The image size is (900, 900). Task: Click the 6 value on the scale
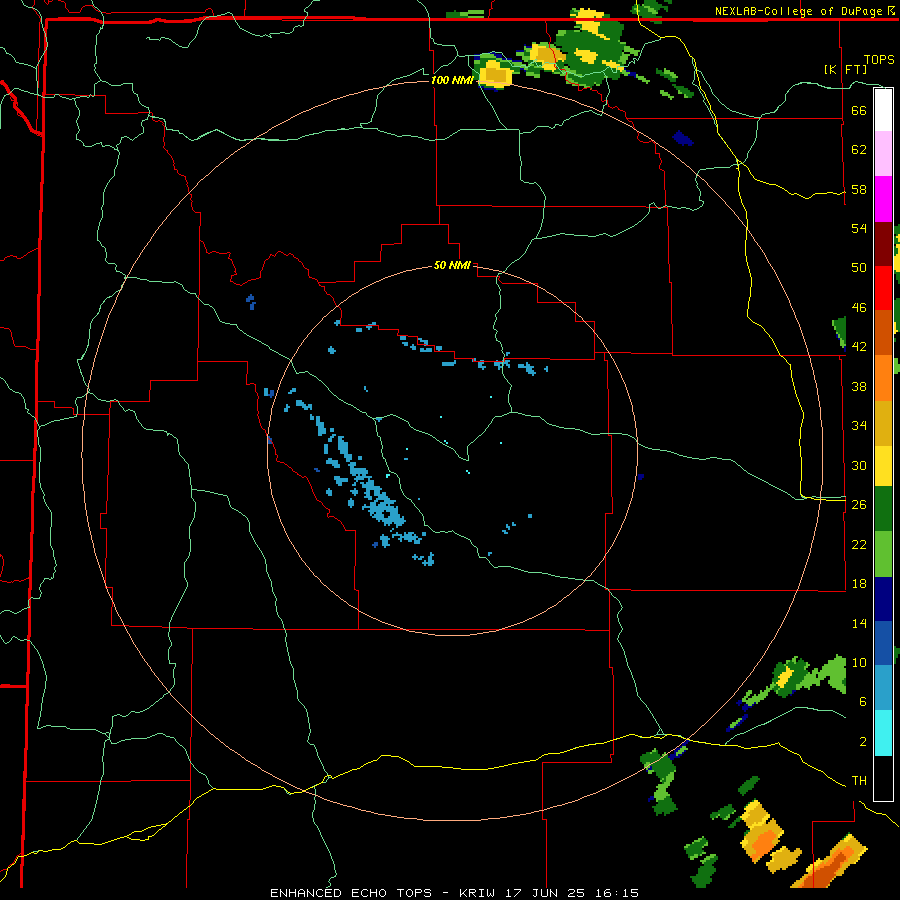point(863,701)
